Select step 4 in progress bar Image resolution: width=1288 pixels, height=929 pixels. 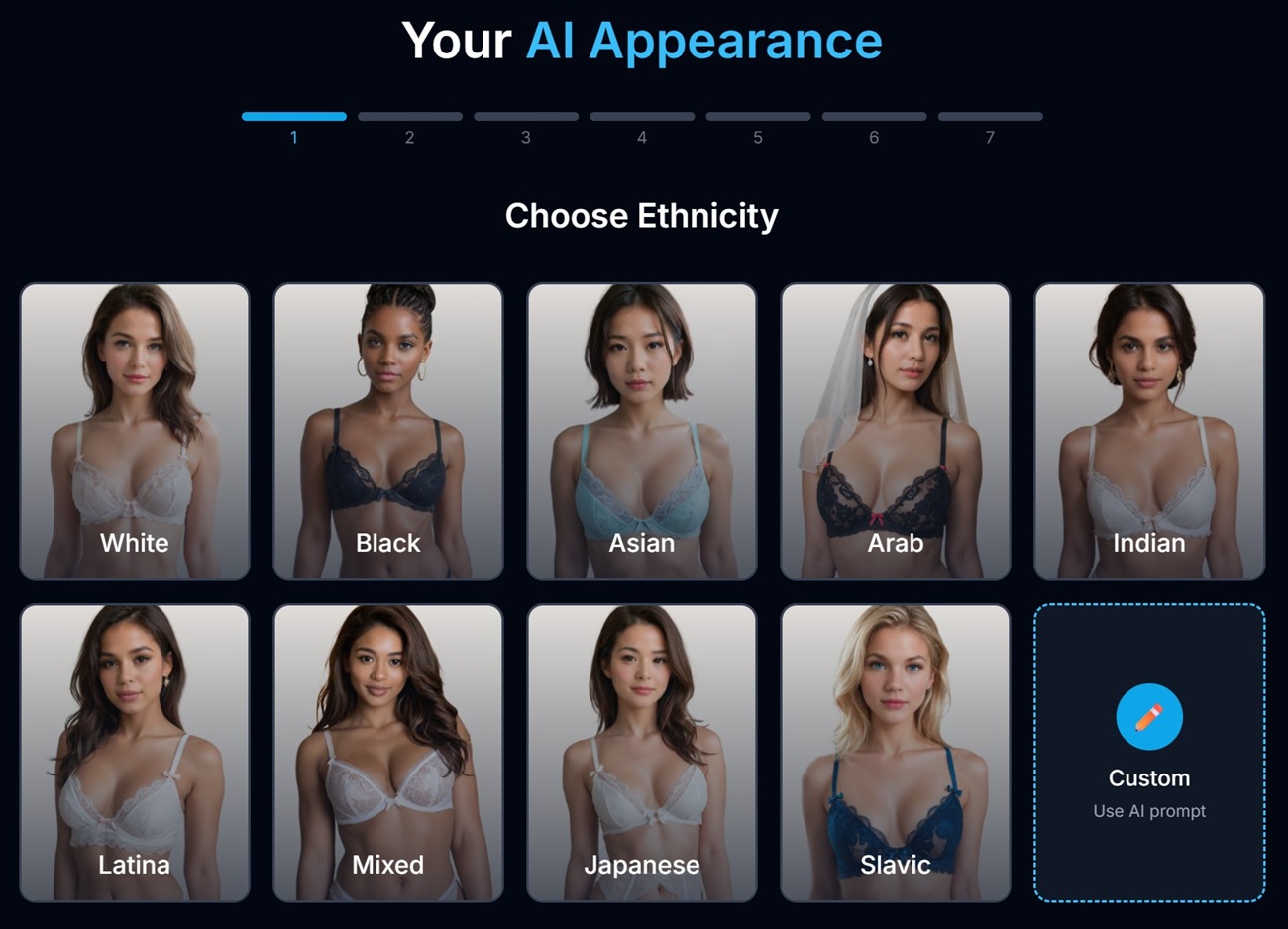coord(642,127)
